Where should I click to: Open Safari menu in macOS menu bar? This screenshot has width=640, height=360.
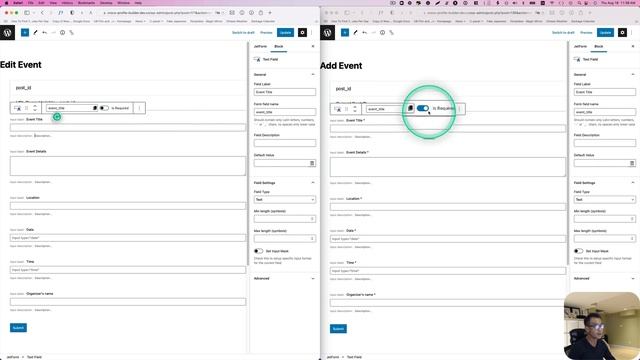18,2
